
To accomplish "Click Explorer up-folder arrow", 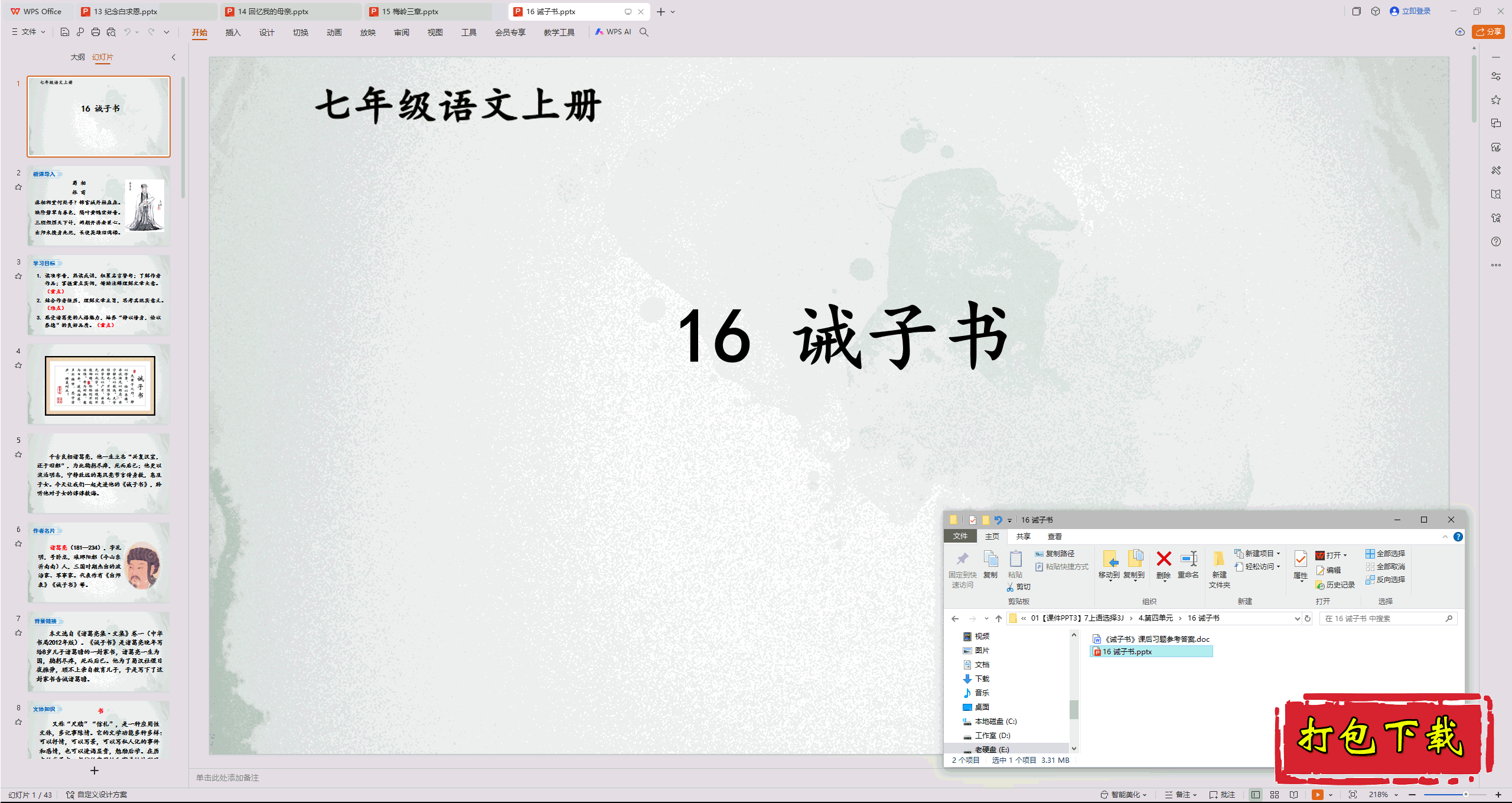I will click(999, 619).
